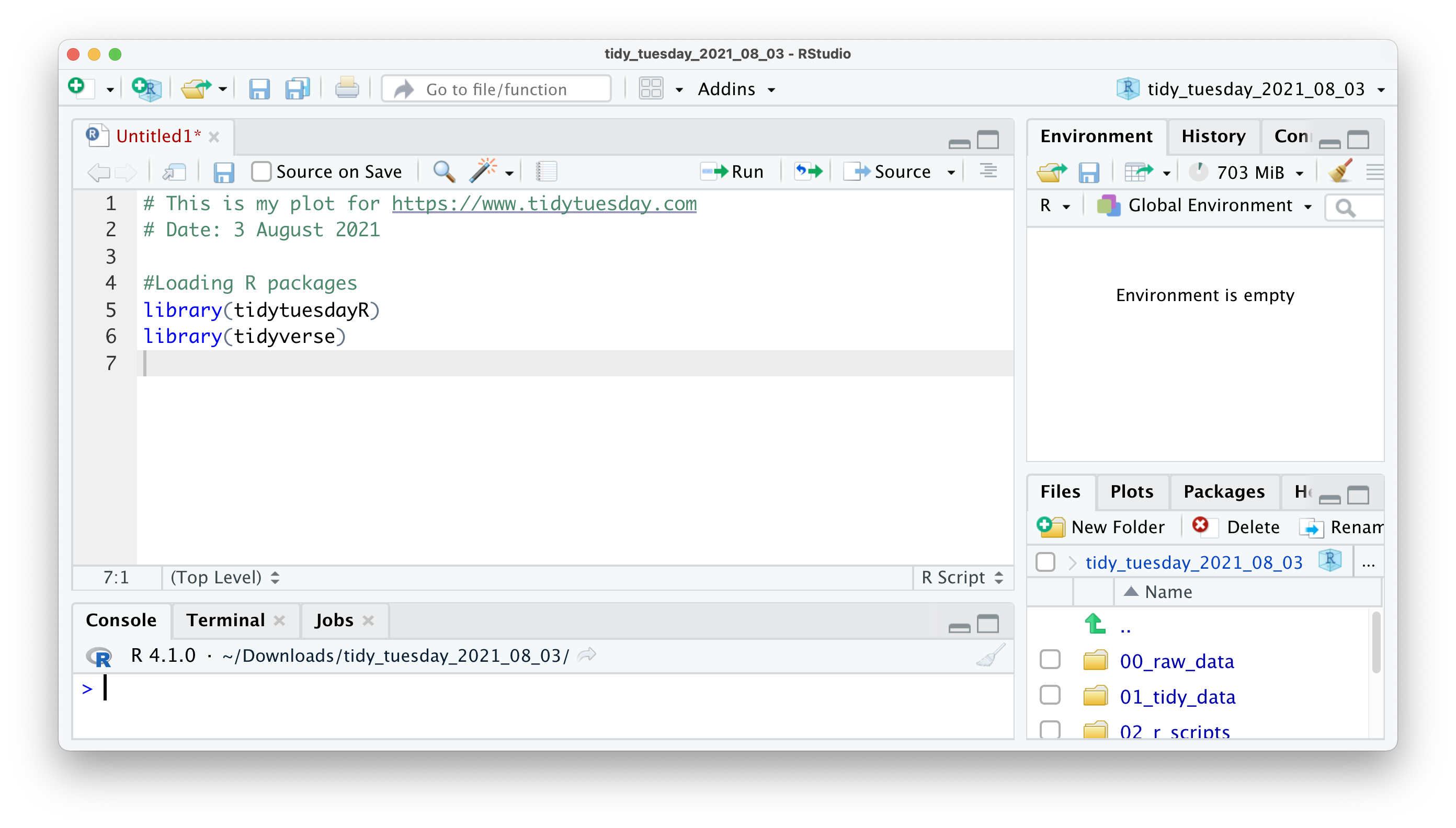
Task: Print the current source file
Action: click(x=347, y=89)
